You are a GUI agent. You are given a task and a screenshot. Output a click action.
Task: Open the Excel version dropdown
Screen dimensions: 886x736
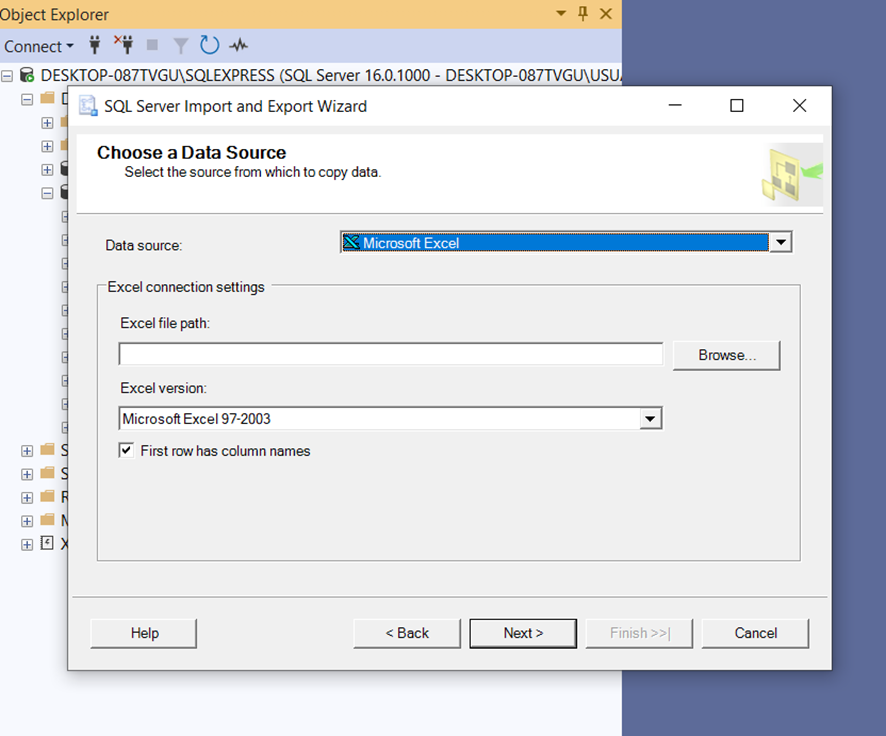click(x=650, y=419)
